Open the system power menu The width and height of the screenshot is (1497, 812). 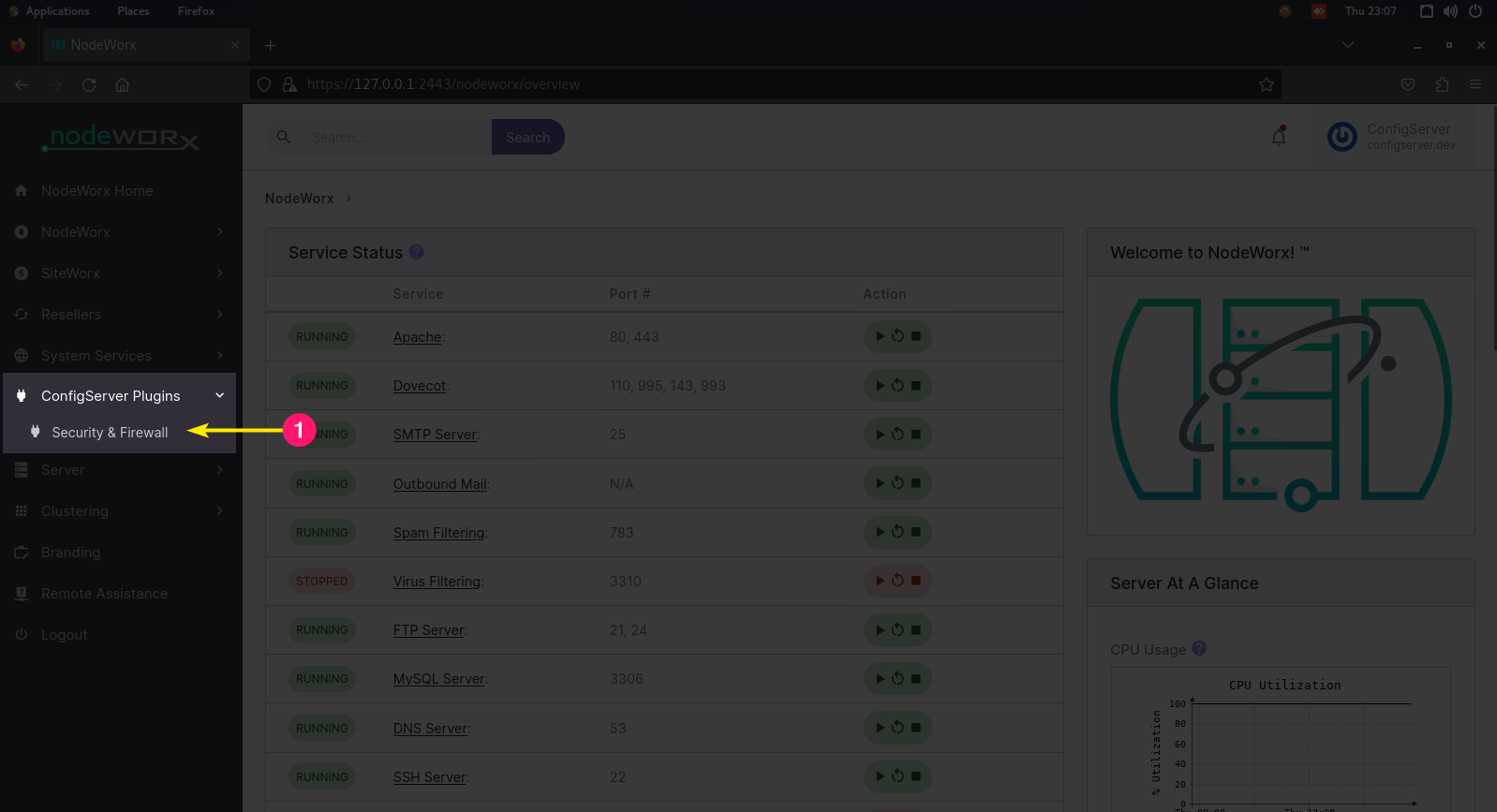1475,11
